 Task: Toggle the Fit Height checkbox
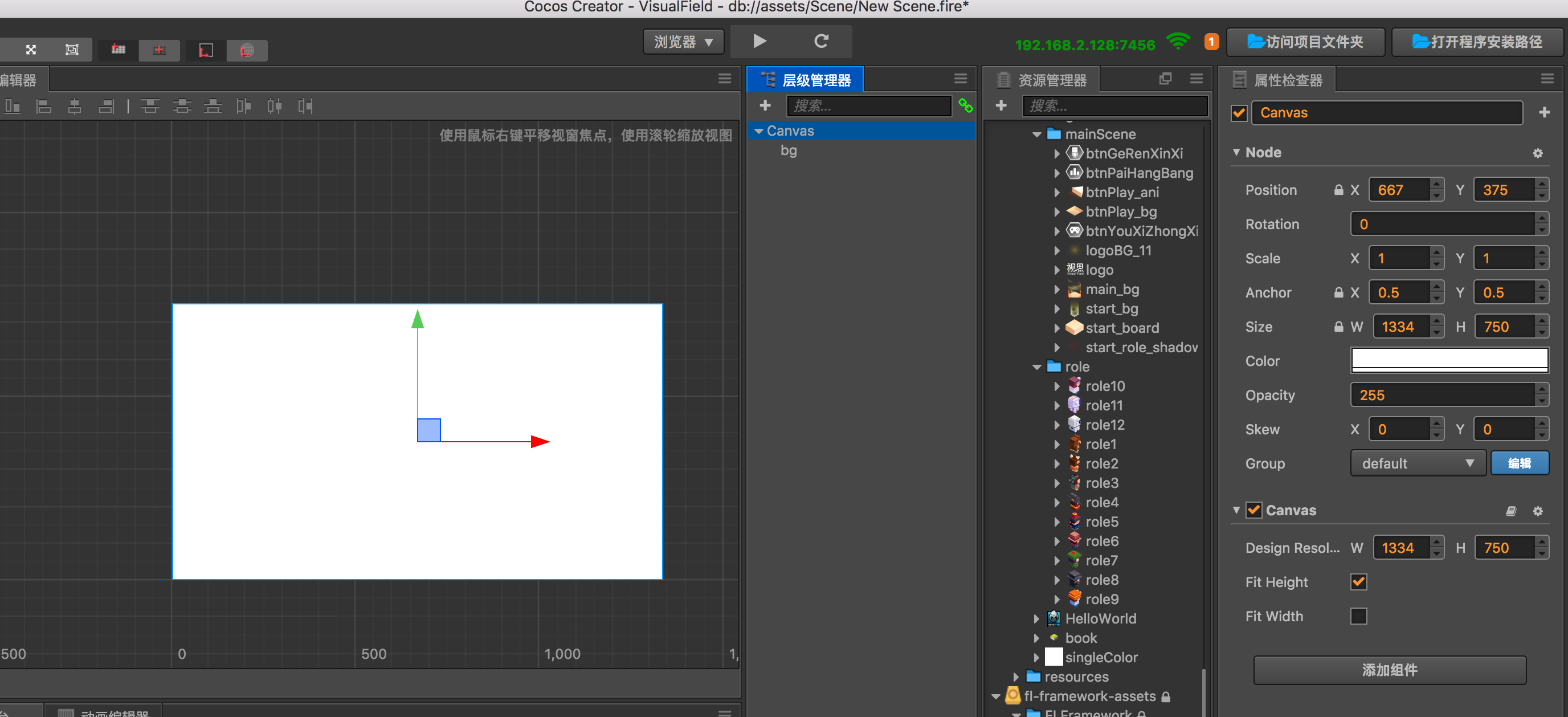1358,582
